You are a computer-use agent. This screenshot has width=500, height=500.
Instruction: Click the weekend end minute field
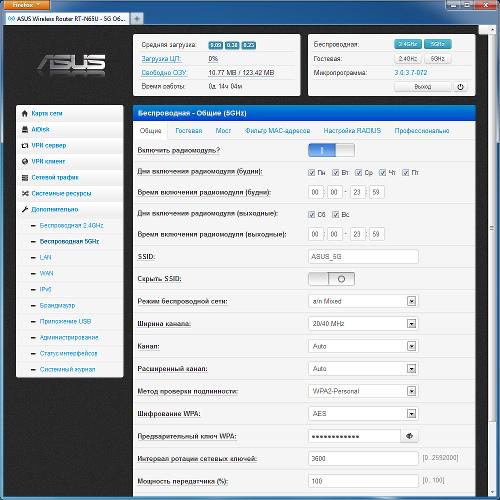point(376,234)
